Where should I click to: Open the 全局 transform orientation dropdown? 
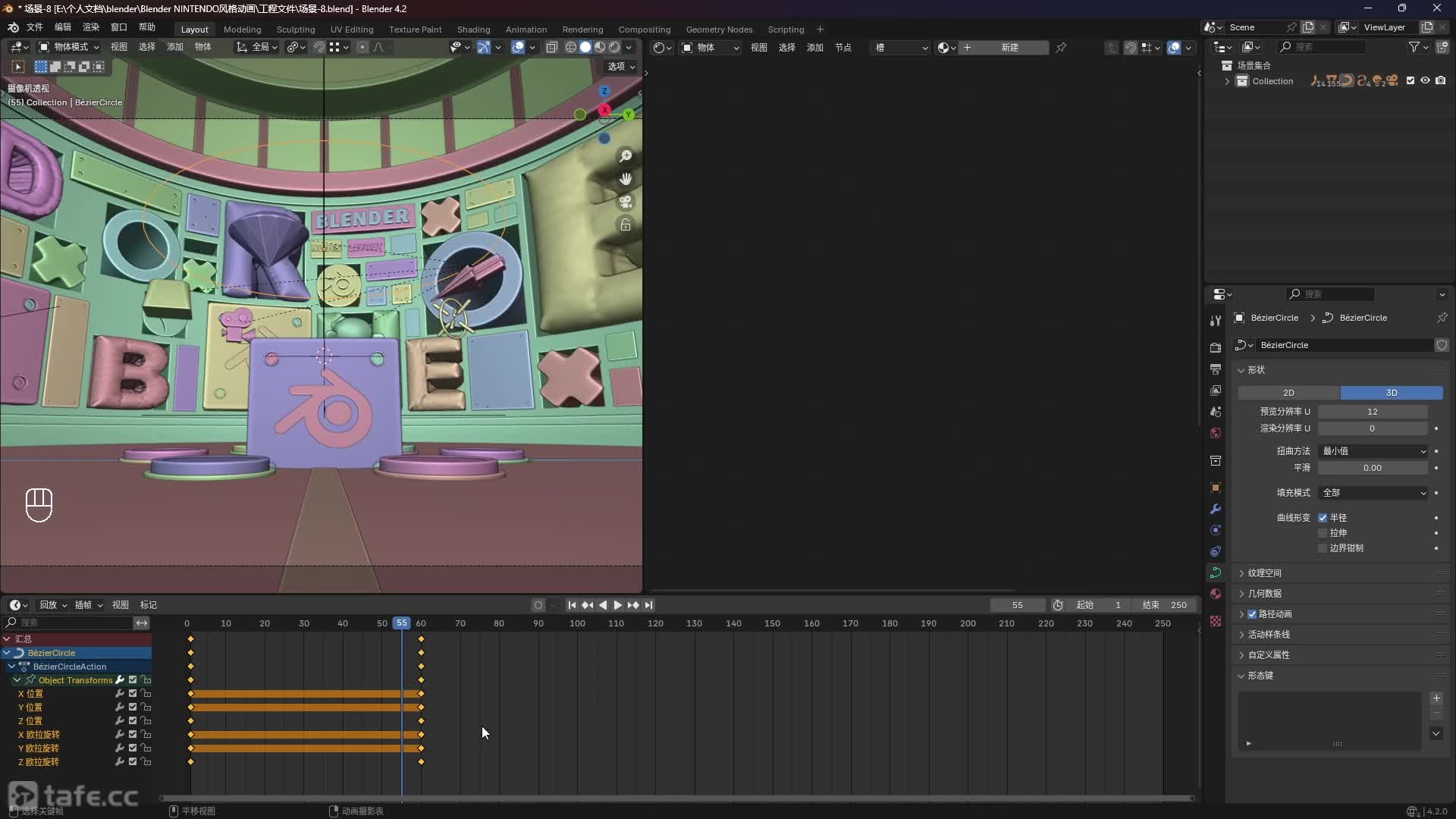pos(257,47)
